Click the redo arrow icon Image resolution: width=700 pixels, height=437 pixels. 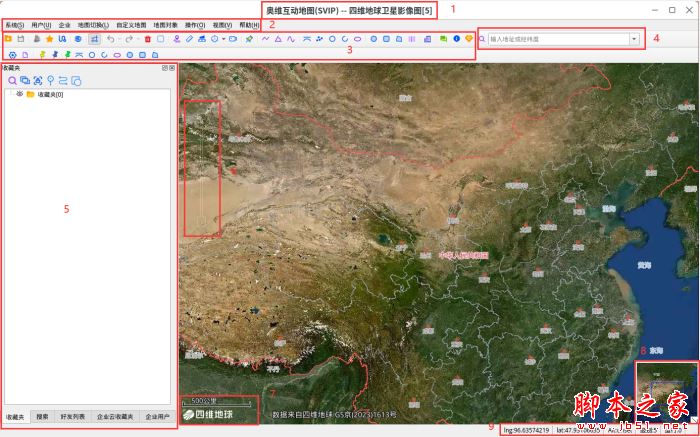click(x=129, y=39)
